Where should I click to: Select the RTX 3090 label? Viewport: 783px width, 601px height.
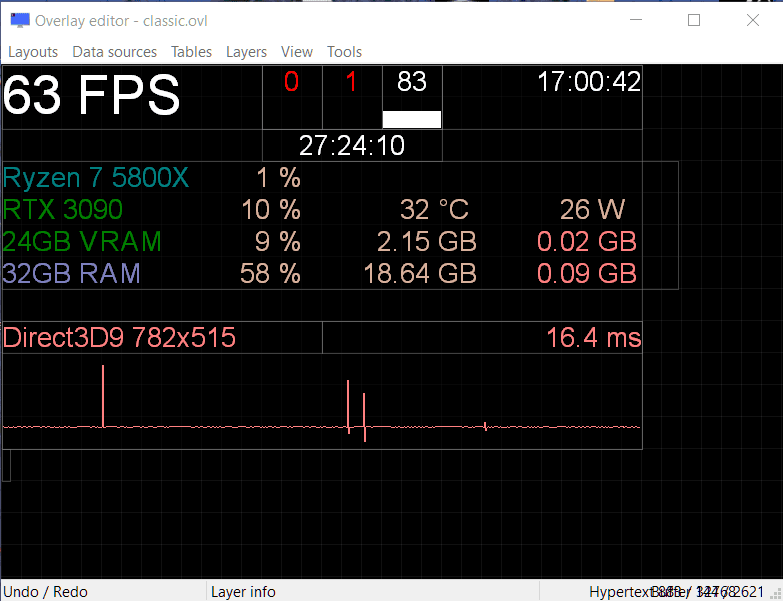(62, 210)
